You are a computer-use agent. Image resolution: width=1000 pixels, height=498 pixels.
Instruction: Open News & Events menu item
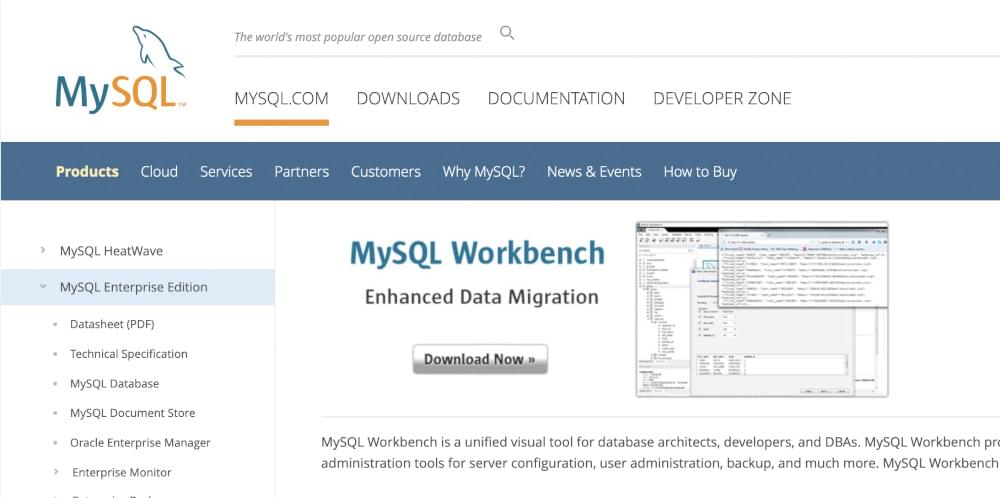594,172
